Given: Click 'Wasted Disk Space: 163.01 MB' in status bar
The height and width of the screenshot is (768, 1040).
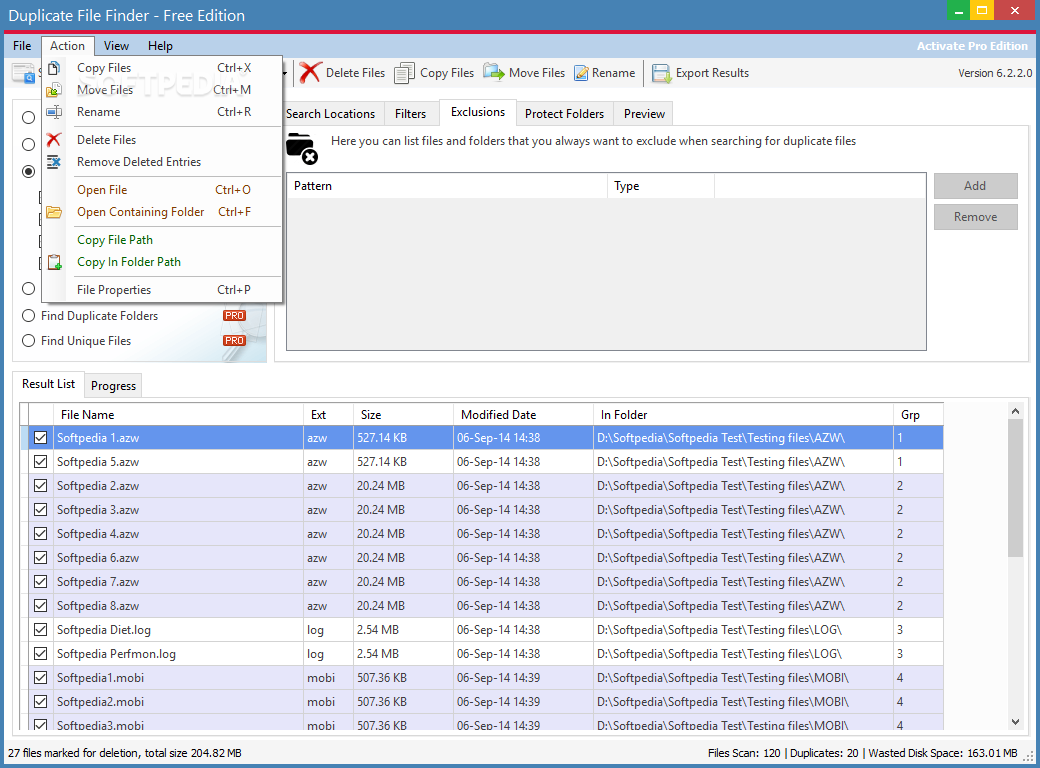Looking at the screenshot, I should [942, 753].
